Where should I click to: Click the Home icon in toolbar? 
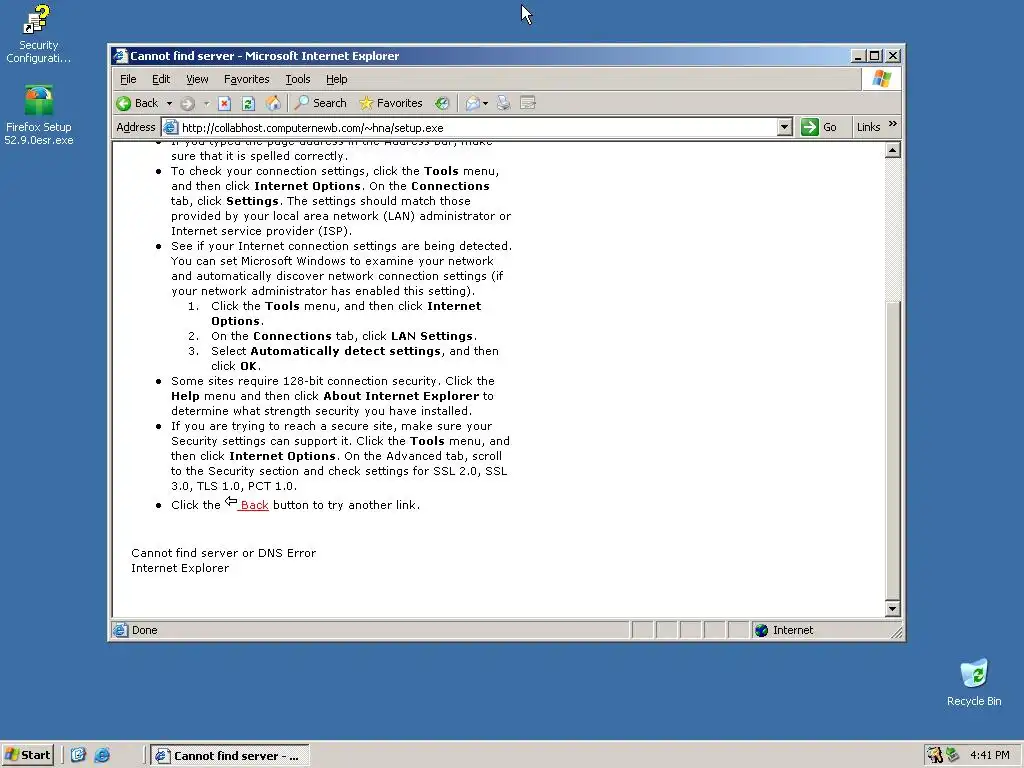point(273,103)
